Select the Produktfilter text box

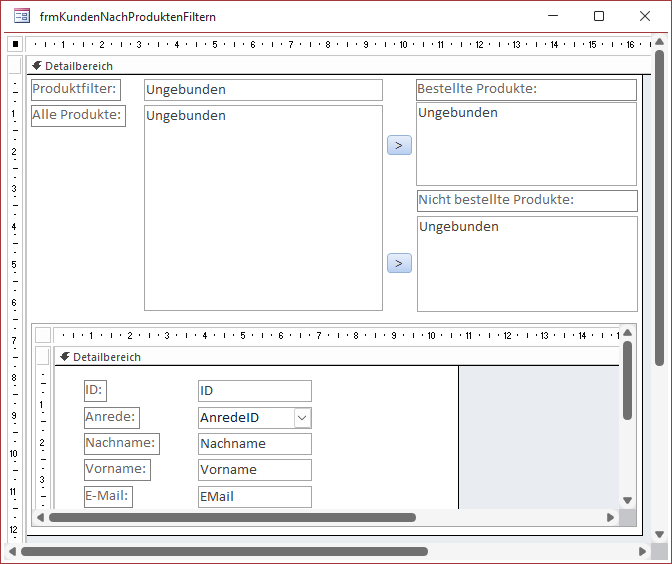coord(263,90)
